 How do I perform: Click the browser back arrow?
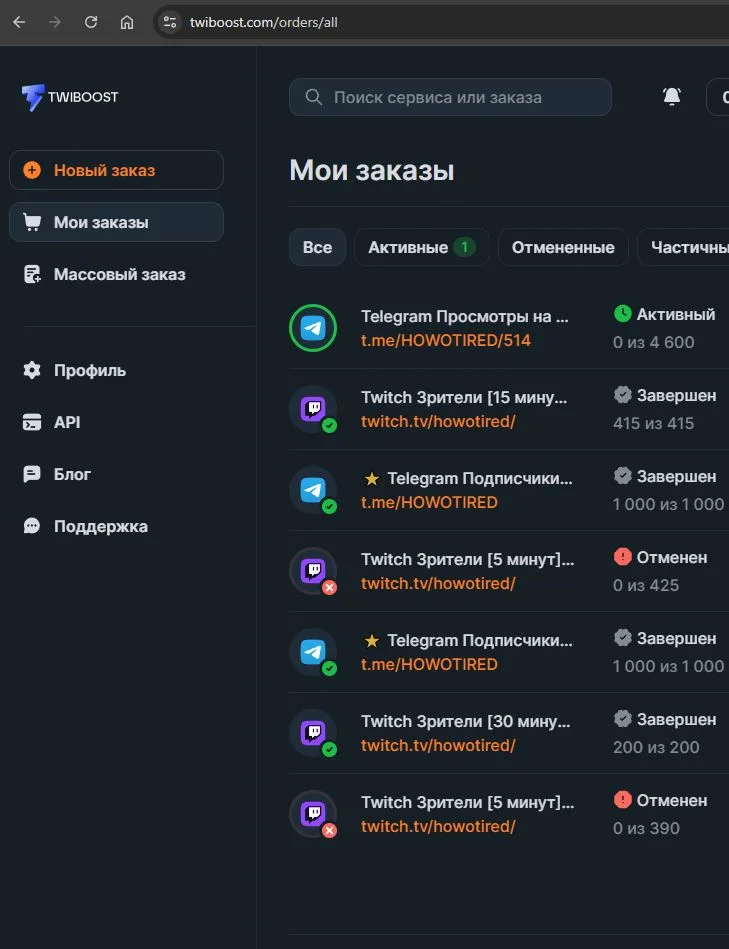[19, 22]
